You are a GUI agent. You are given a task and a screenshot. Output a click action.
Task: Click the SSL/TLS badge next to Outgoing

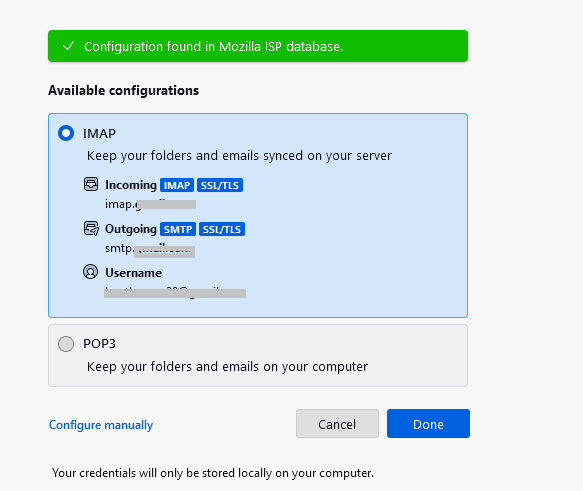tap(222, 229)
